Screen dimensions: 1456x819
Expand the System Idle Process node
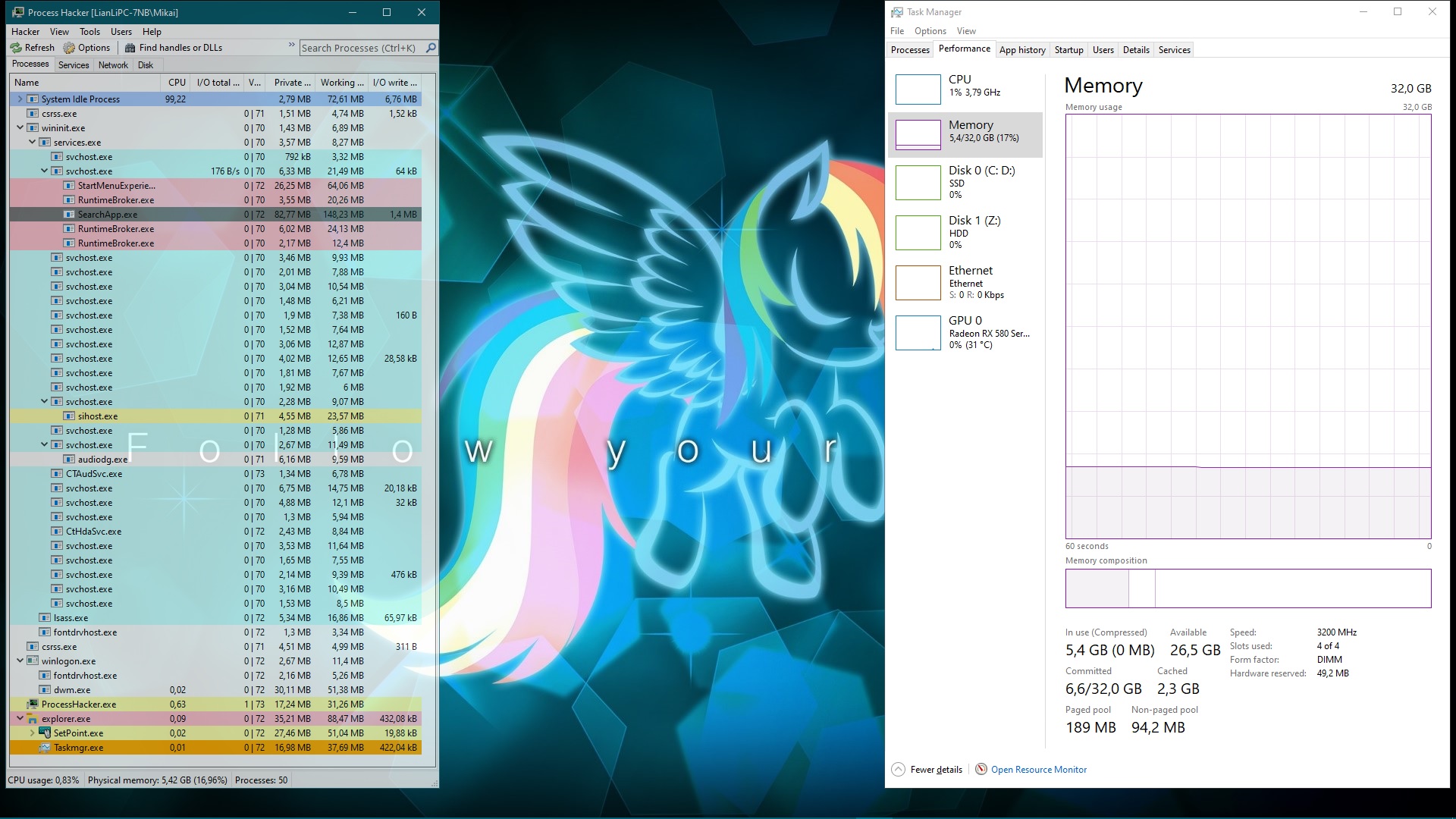[x=20, y=99]
